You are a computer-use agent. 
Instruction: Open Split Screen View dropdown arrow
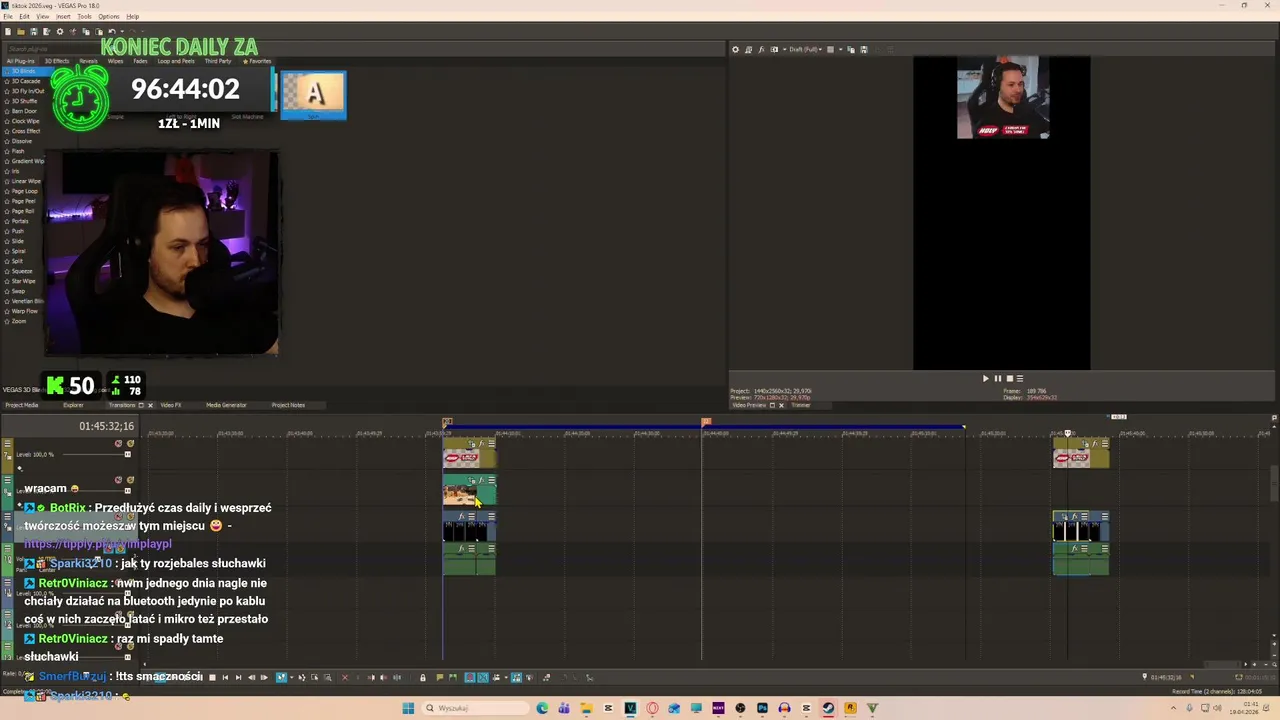pyautogui.click(x=784, y=50)
